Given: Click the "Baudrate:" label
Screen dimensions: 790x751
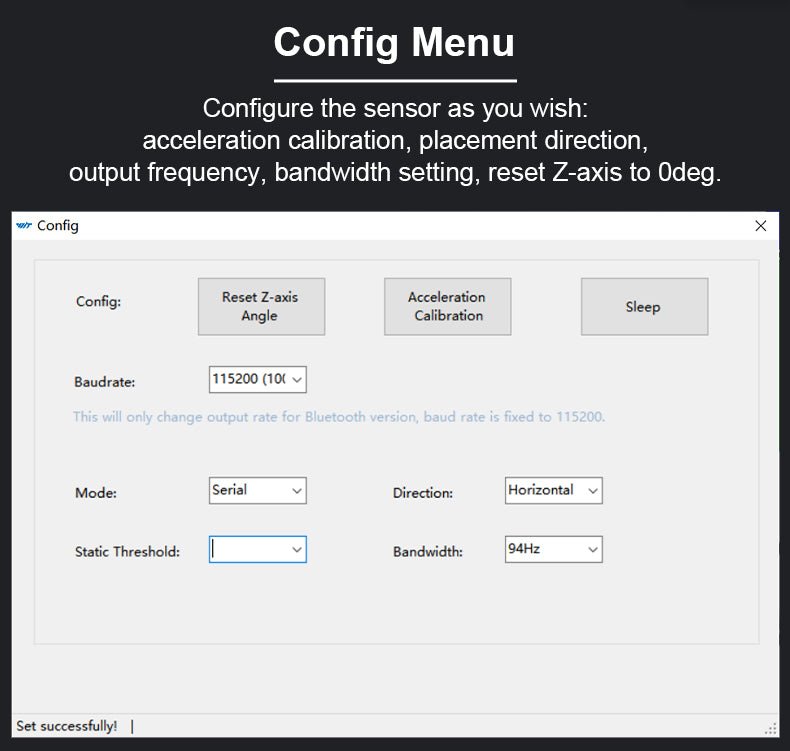Looking at the screenshot, I should pos(104,382).
